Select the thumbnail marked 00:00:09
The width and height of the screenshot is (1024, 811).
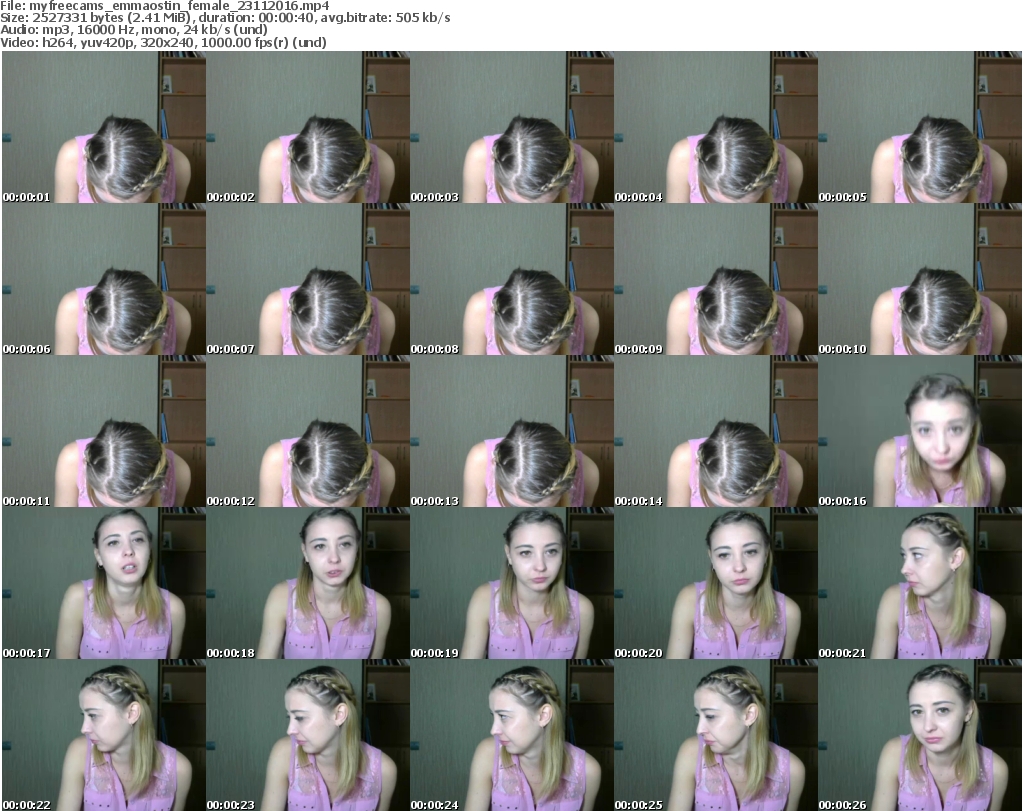click(x=716, y=279)
